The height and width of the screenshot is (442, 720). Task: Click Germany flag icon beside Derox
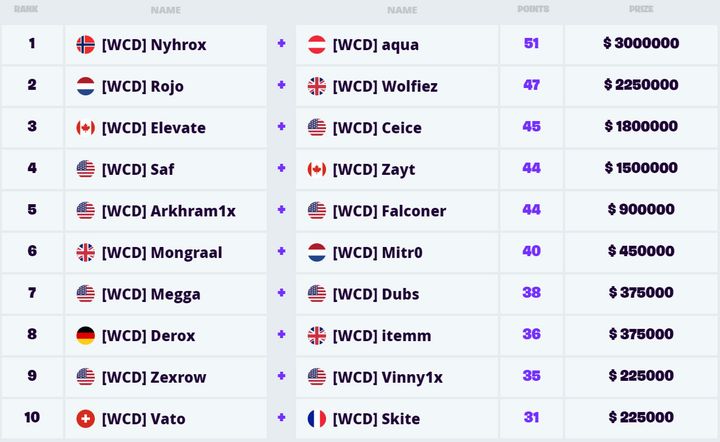click(x=85, y=336)
